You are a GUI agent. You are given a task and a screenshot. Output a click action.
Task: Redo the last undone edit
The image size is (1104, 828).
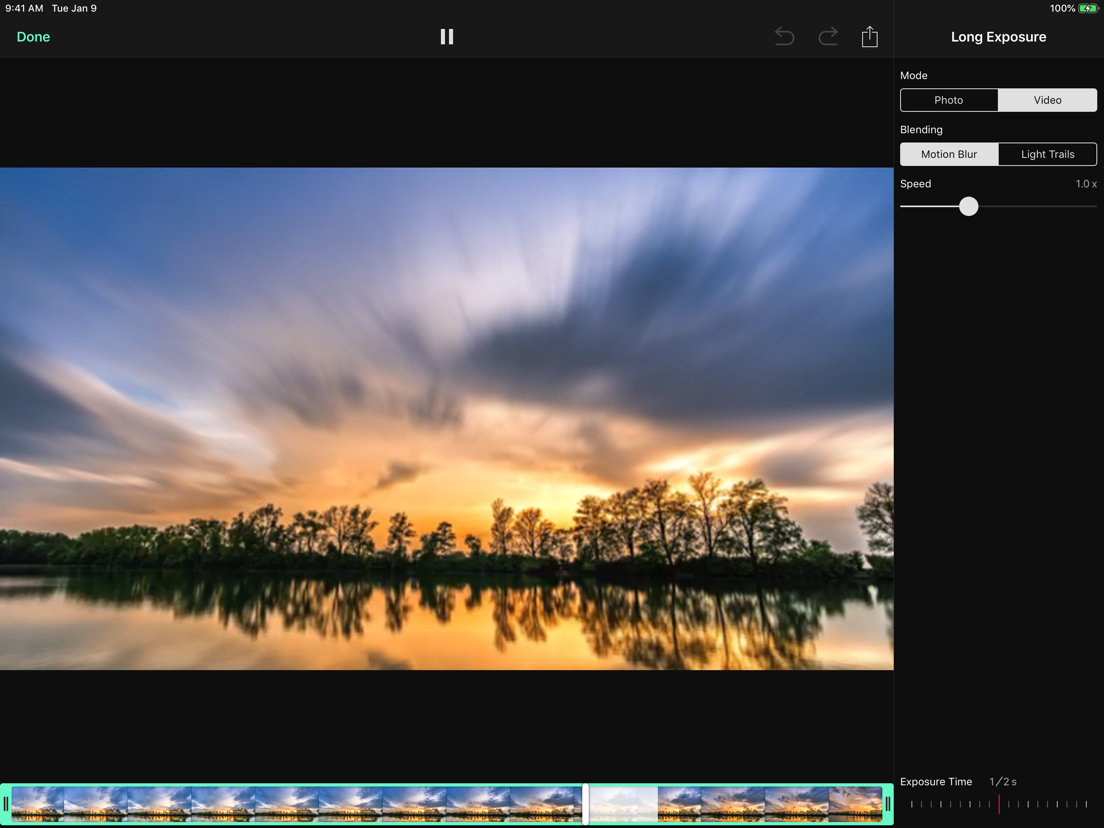pyautogui.click(x=828, y=37)
